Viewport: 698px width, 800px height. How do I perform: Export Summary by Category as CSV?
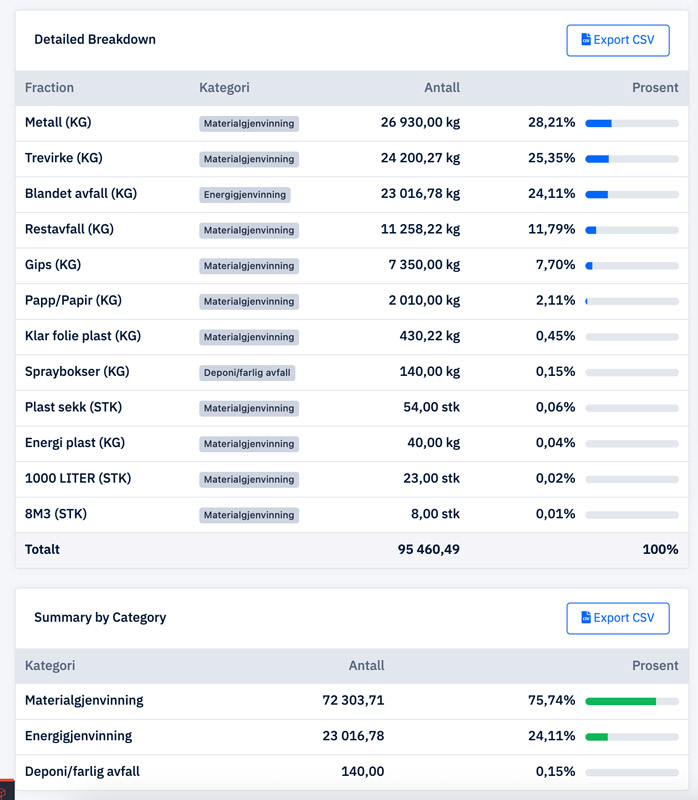(617, 618)
